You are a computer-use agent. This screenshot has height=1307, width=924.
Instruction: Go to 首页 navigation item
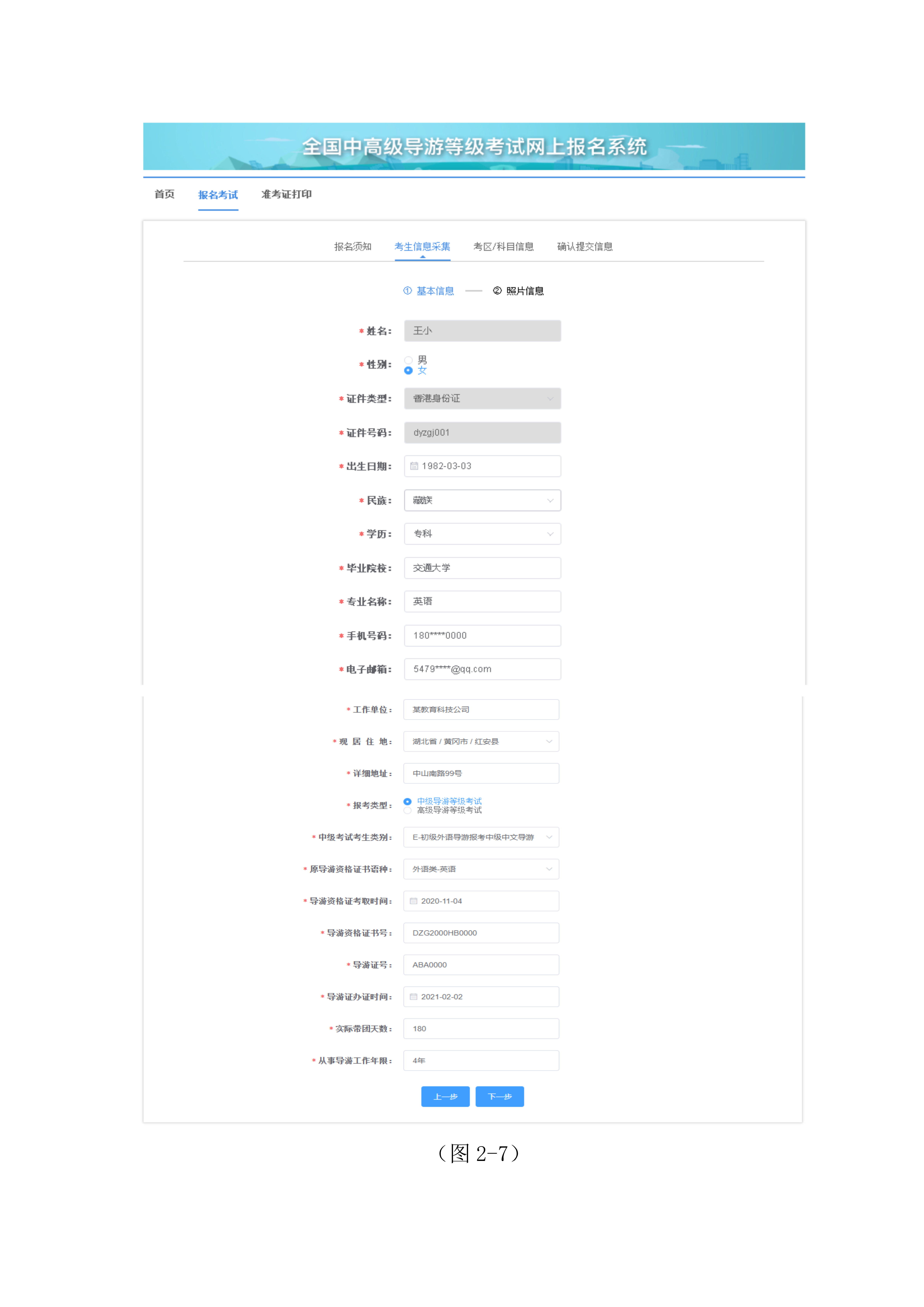tap(165, 194)
